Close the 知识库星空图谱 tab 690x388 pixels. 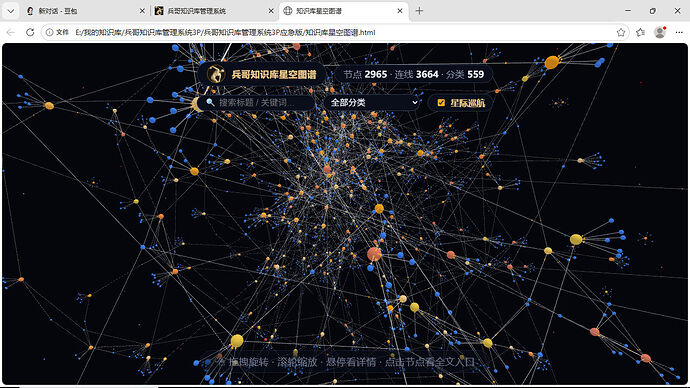(400, 11)
